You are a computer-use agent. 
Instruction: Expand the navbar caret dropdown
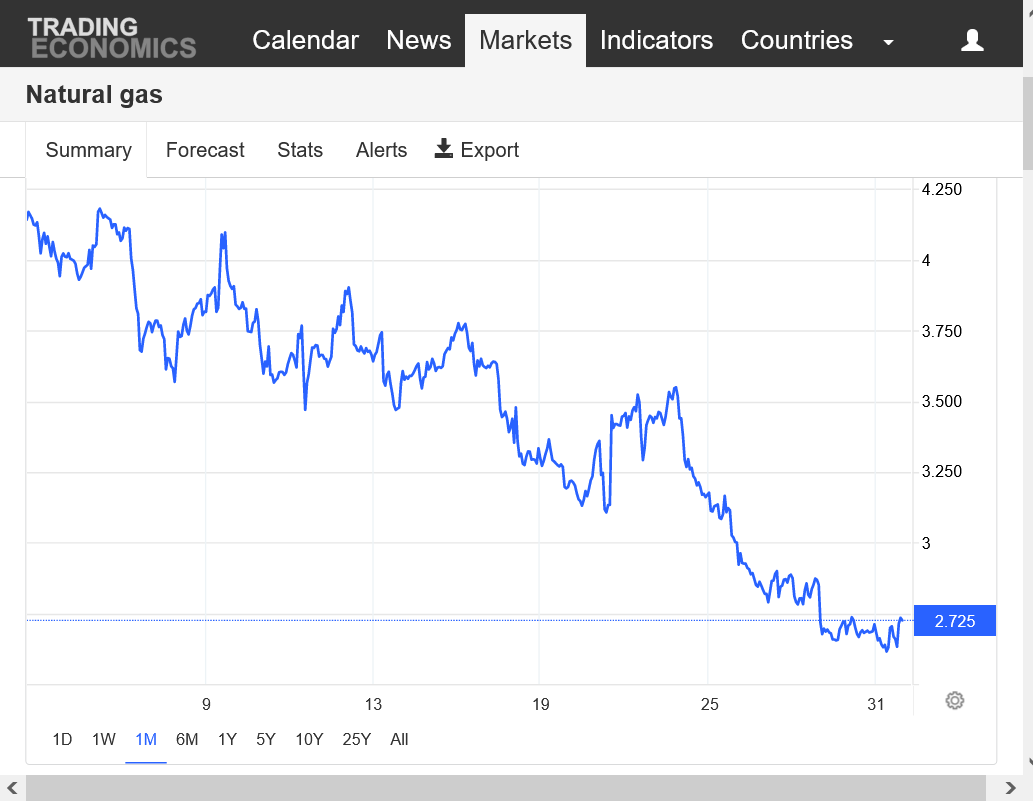coord(888,42)
